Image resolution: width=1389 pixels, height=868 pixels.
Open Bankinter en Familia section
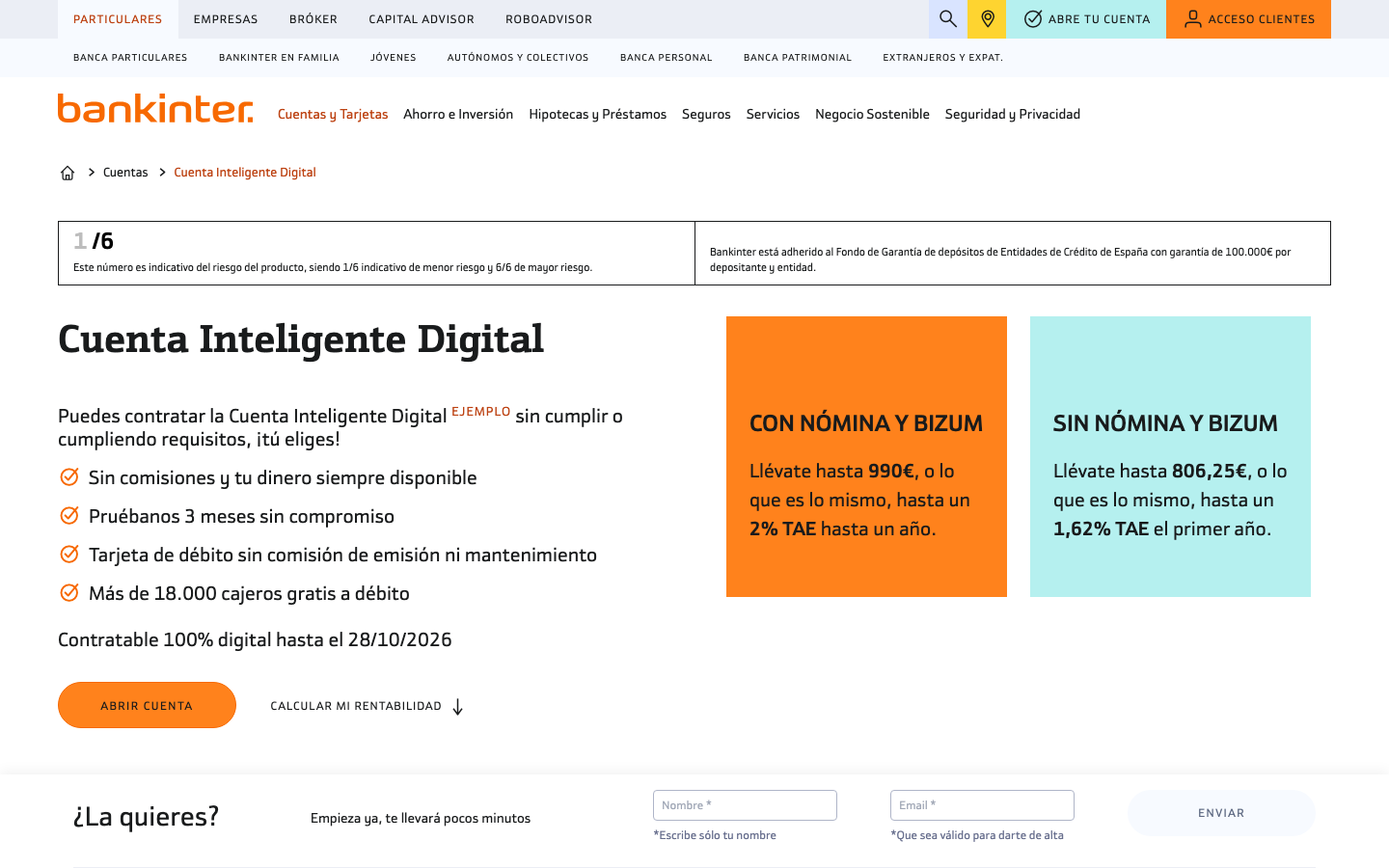(279, 58)
